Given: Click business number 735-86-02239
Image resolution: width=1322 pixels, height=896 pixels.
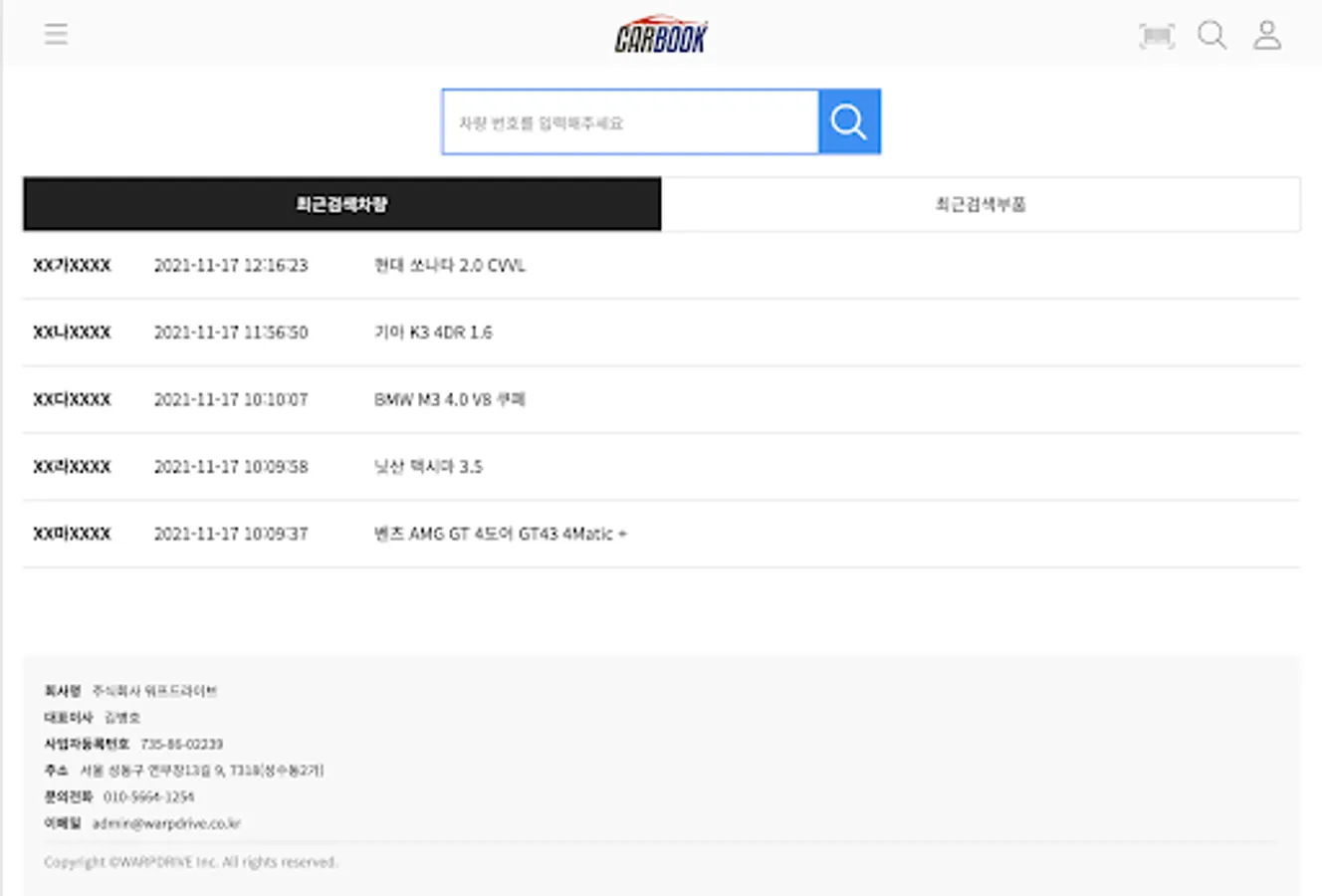Looking at the screenshot, I should click(x=181, y=744).
